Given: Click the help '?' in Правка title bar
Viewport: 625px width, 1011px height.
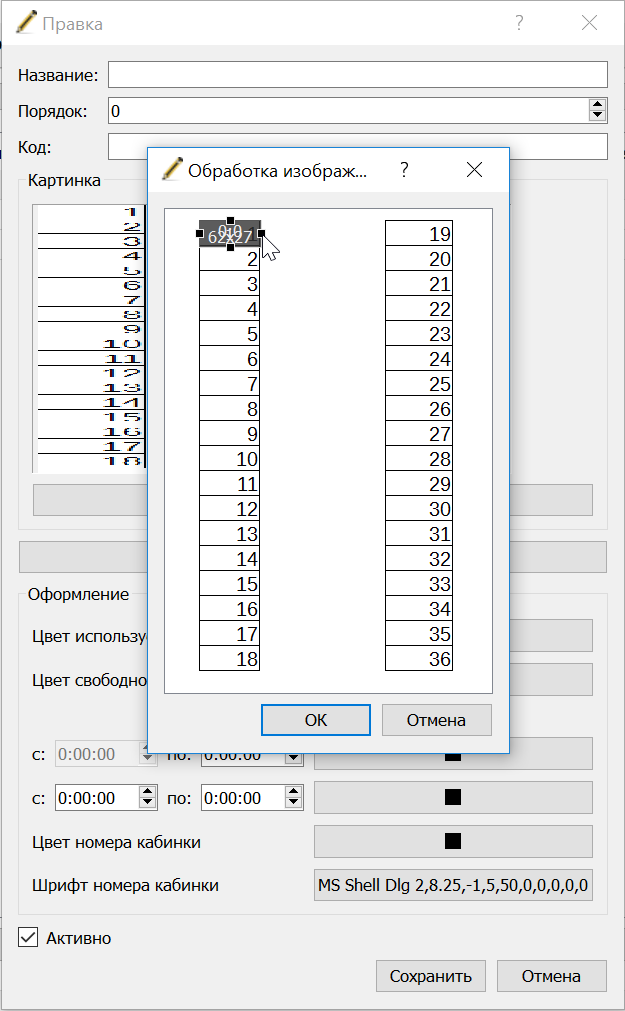Looking at the screenshot, I should (x=519, y=23).
